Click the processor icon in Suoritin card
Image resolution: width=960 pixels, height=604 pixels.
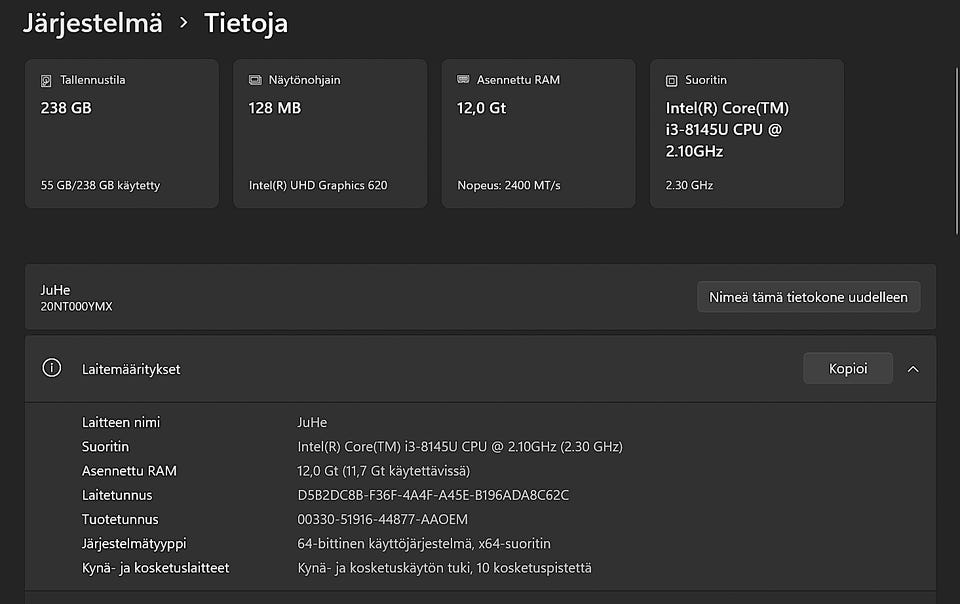point(671,80)
